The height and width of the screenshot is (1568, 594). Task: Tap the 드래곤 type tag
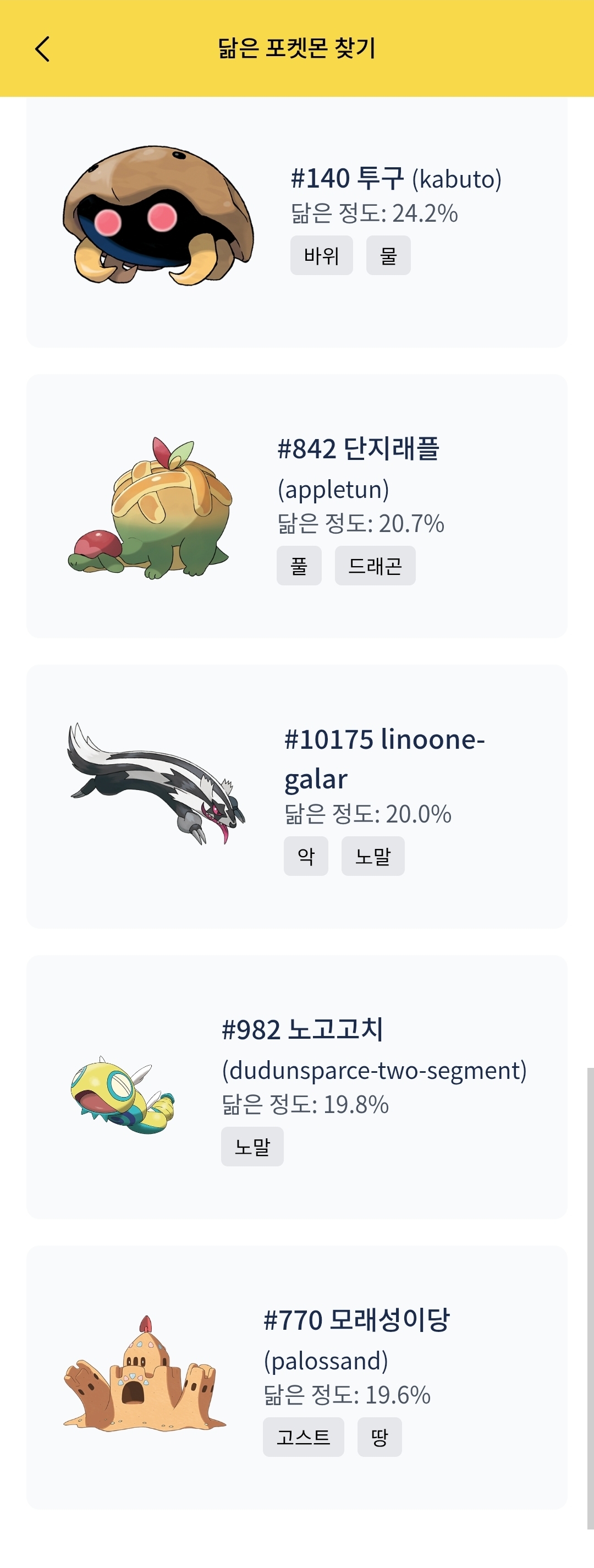375,566
